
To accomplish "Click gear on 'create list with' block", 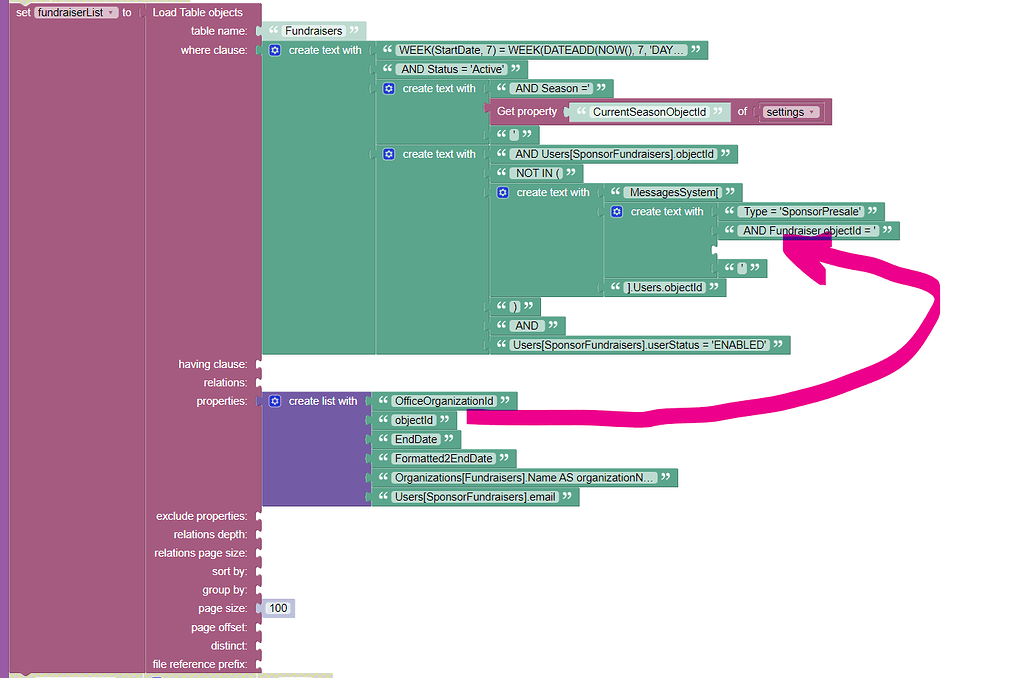I will (275, 401).
